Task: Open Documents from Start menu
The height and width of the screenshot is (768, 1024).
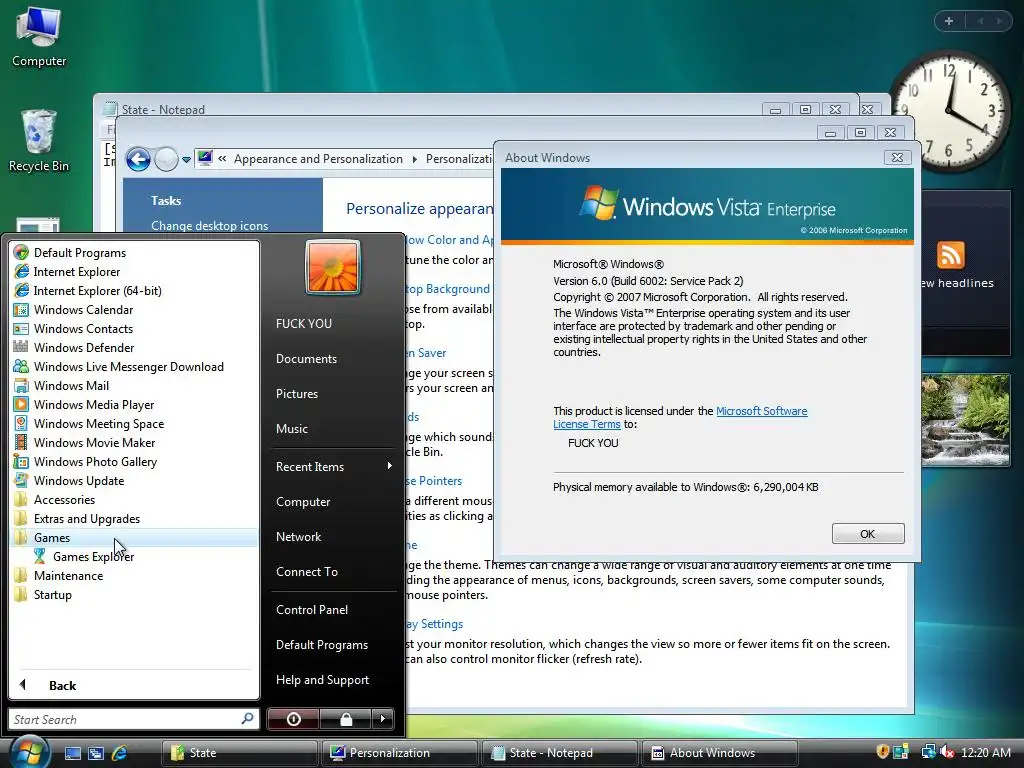Action: (x=306, y=359)
